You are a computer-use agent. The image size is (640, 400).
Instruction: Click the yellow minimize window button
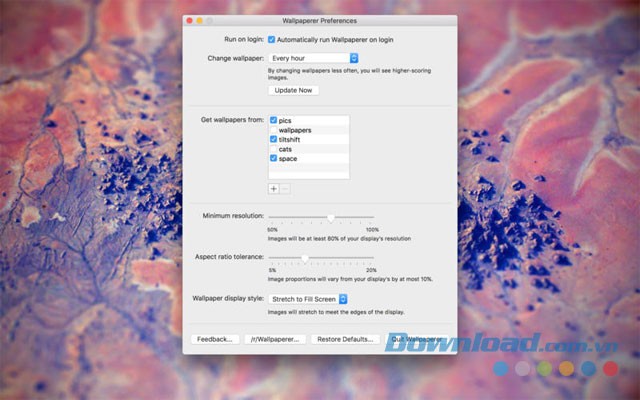click(x=199, y=20)
